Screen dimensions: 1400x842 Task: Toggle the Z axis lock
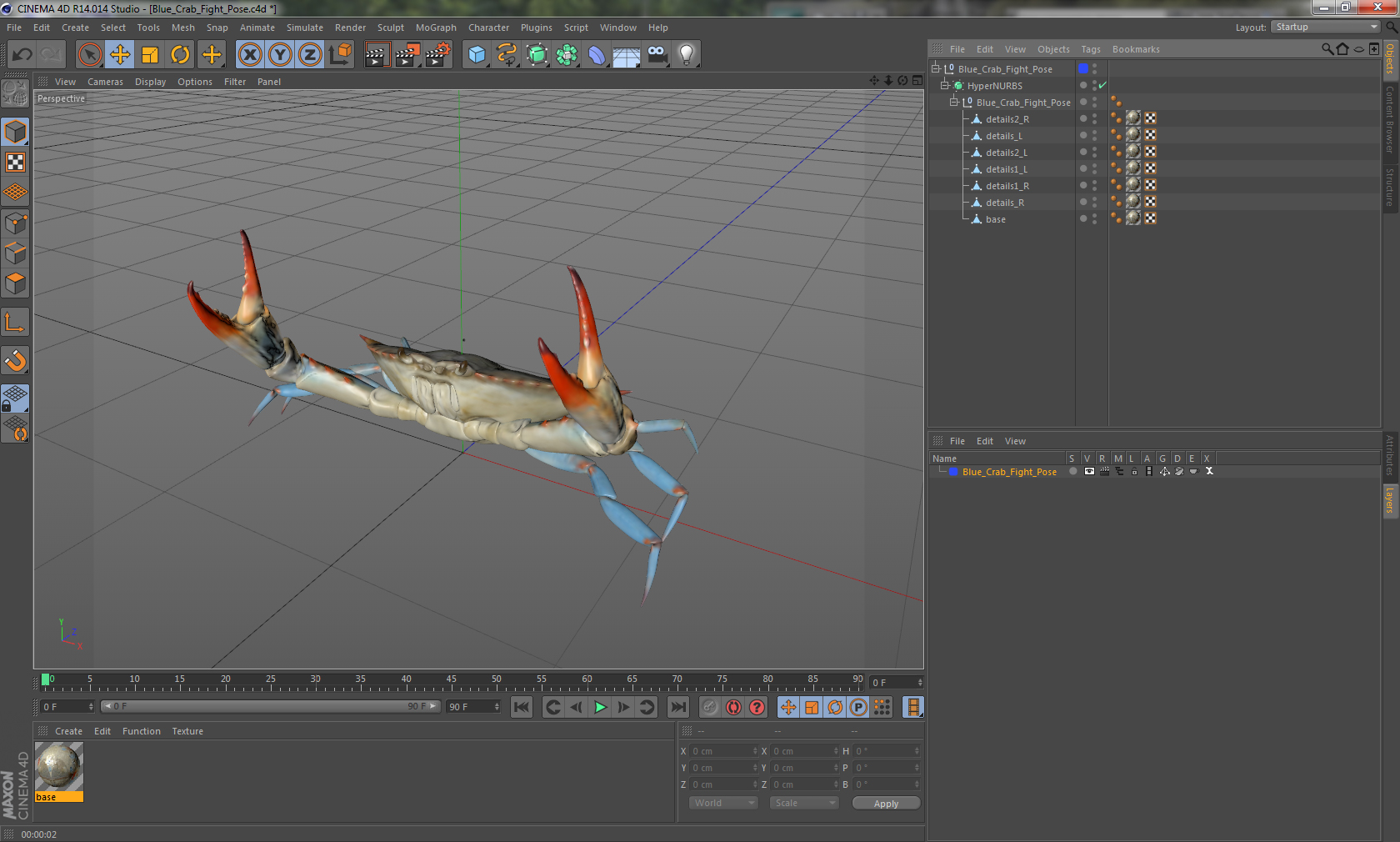click(x=310, y=55)
